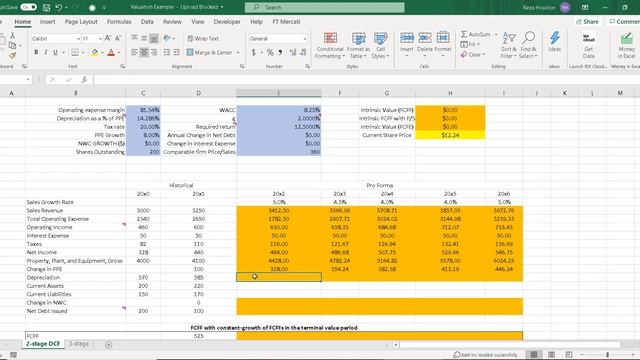Screen dimensions: 640x360
Task: Toggle Underline formatting
Action: [56, 52]
